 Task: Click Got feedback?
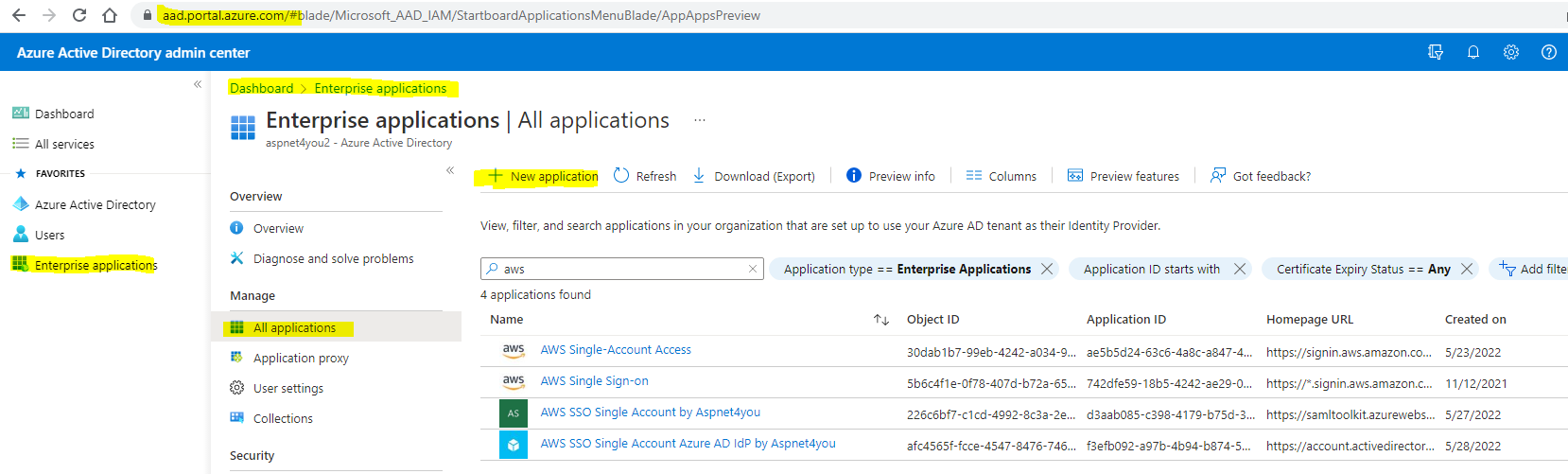click(1261, 176)
